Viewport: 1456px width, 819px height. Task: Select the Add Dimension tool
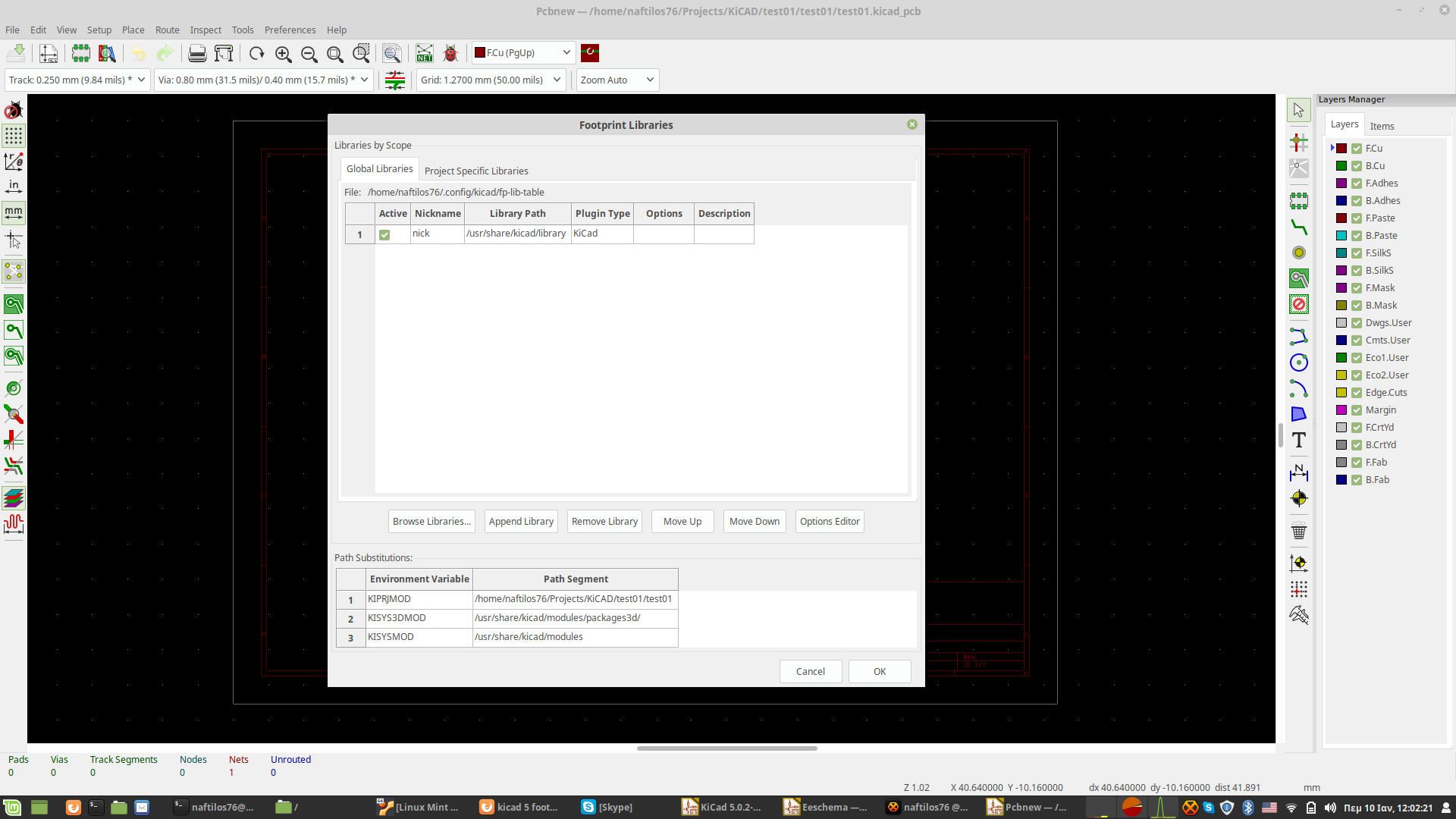1298,472
